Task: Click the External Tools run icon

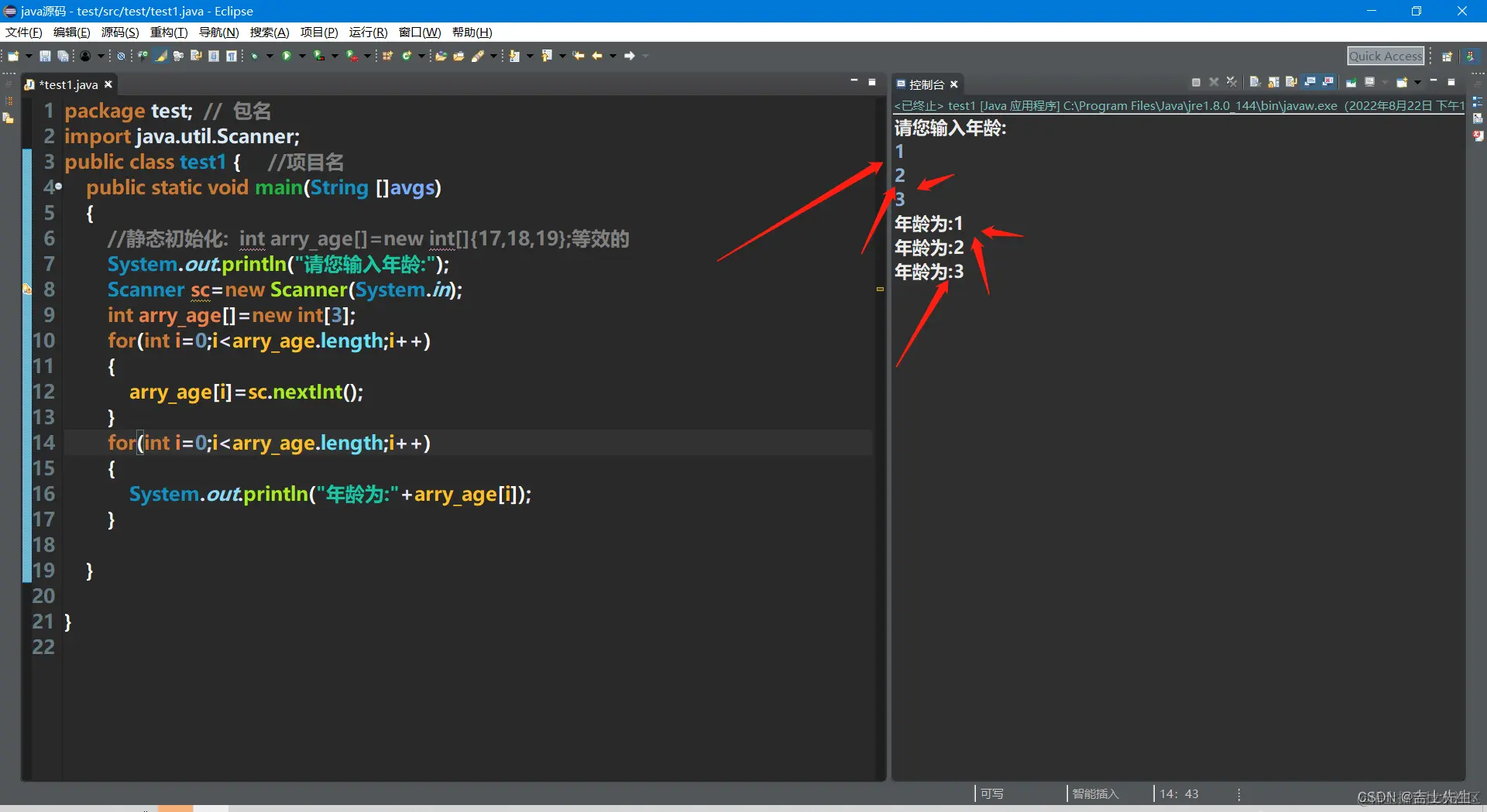Action: 352,56
